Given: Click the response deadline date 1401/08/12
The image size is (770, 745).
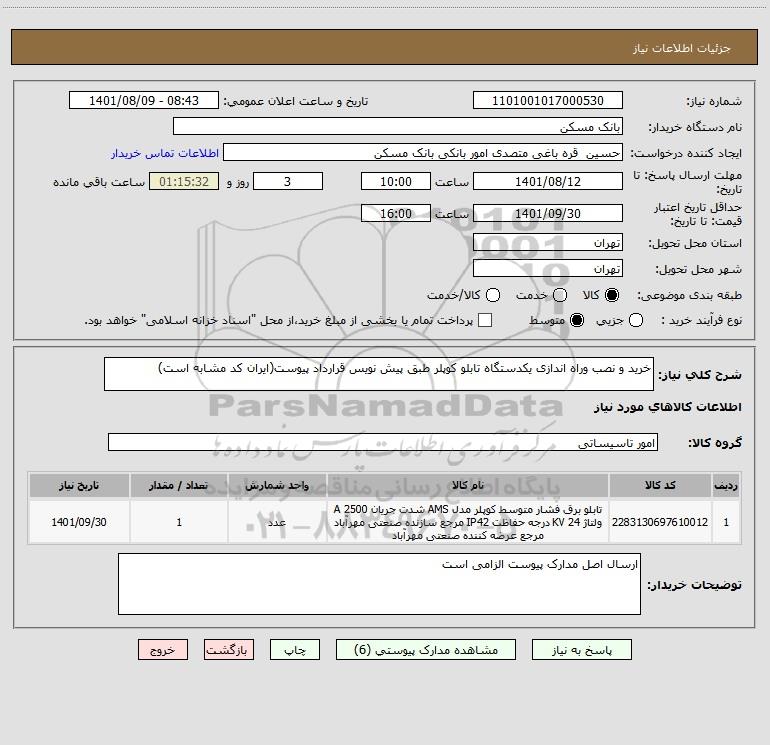Looking at the screenshot, I should (548, 181).
